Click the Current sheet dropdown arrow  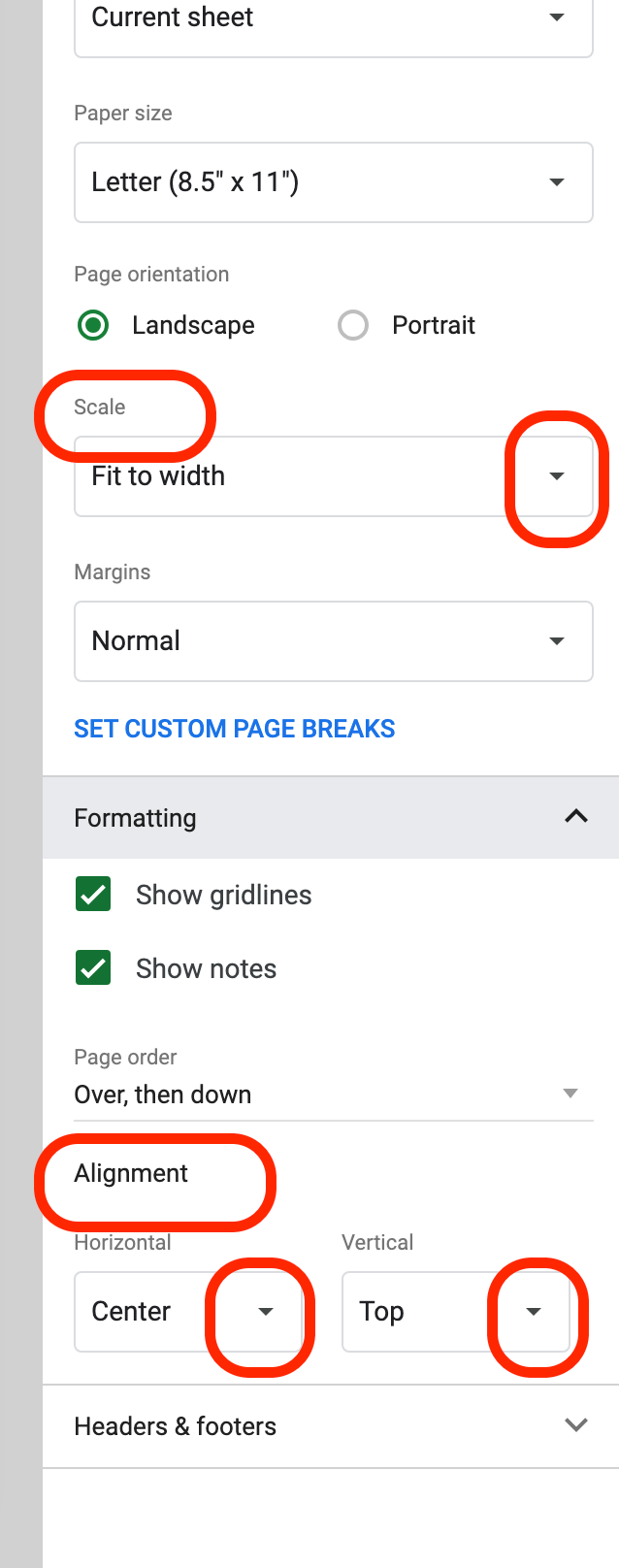(557, 17)
